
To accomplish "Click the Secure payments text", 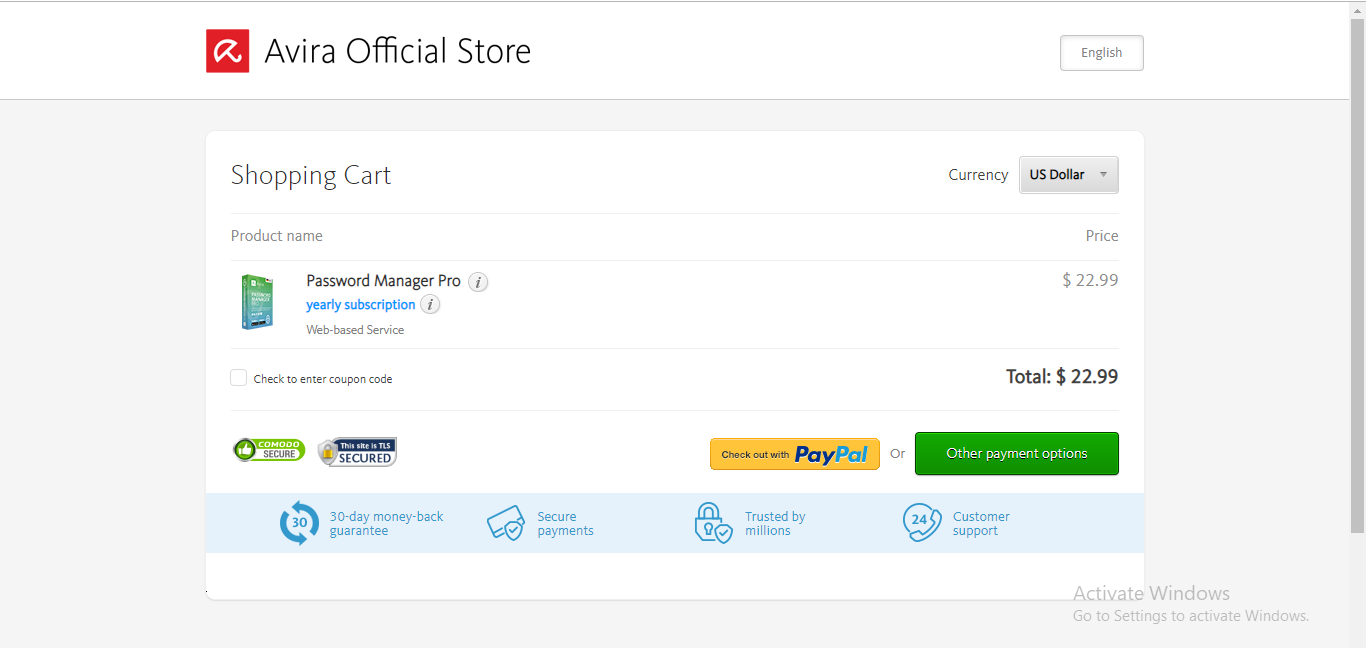I will click(x=566, y=524).
